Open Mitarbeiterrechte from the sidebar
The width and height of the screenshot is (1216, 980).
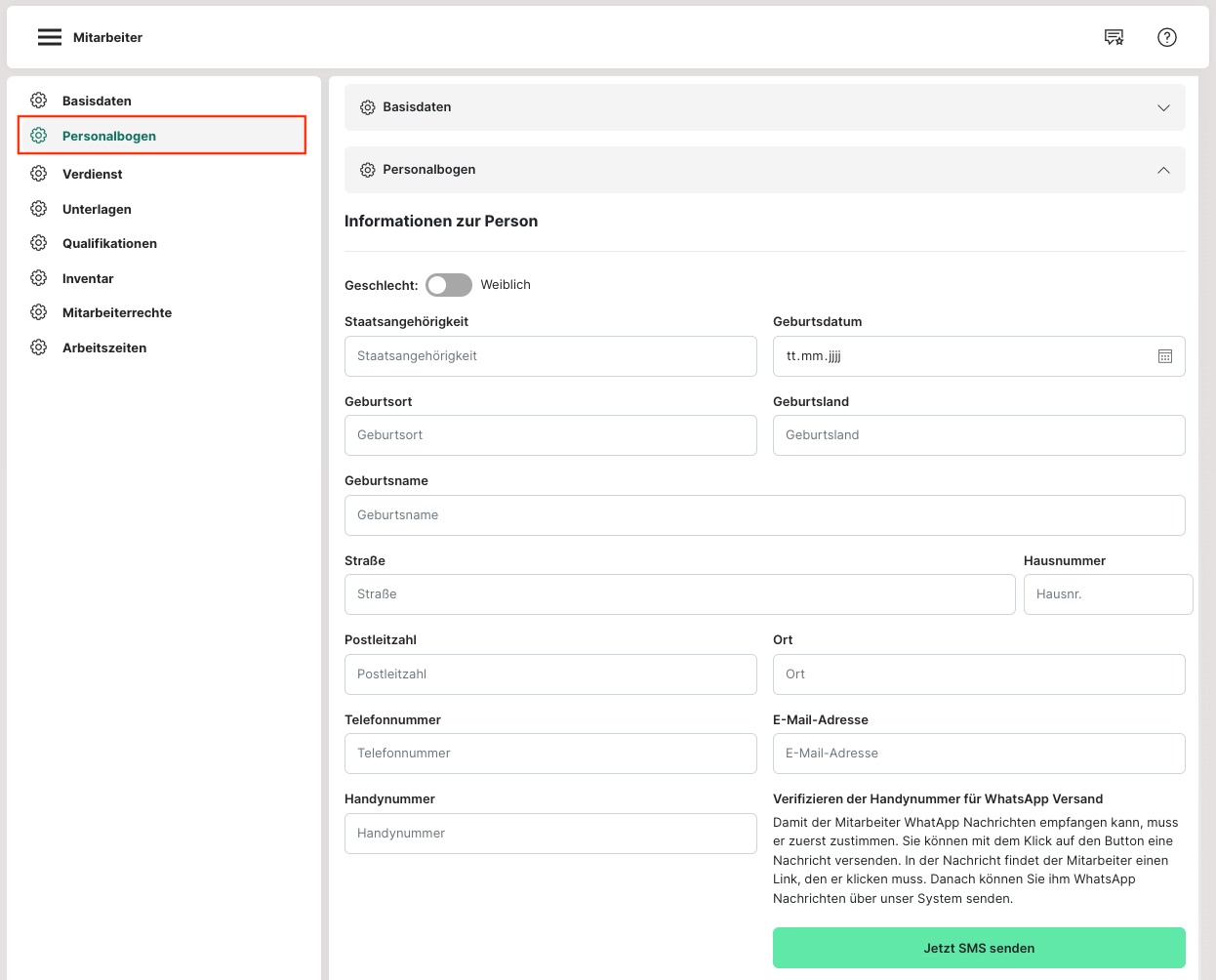pyautogui.click(x=117, y=312)
